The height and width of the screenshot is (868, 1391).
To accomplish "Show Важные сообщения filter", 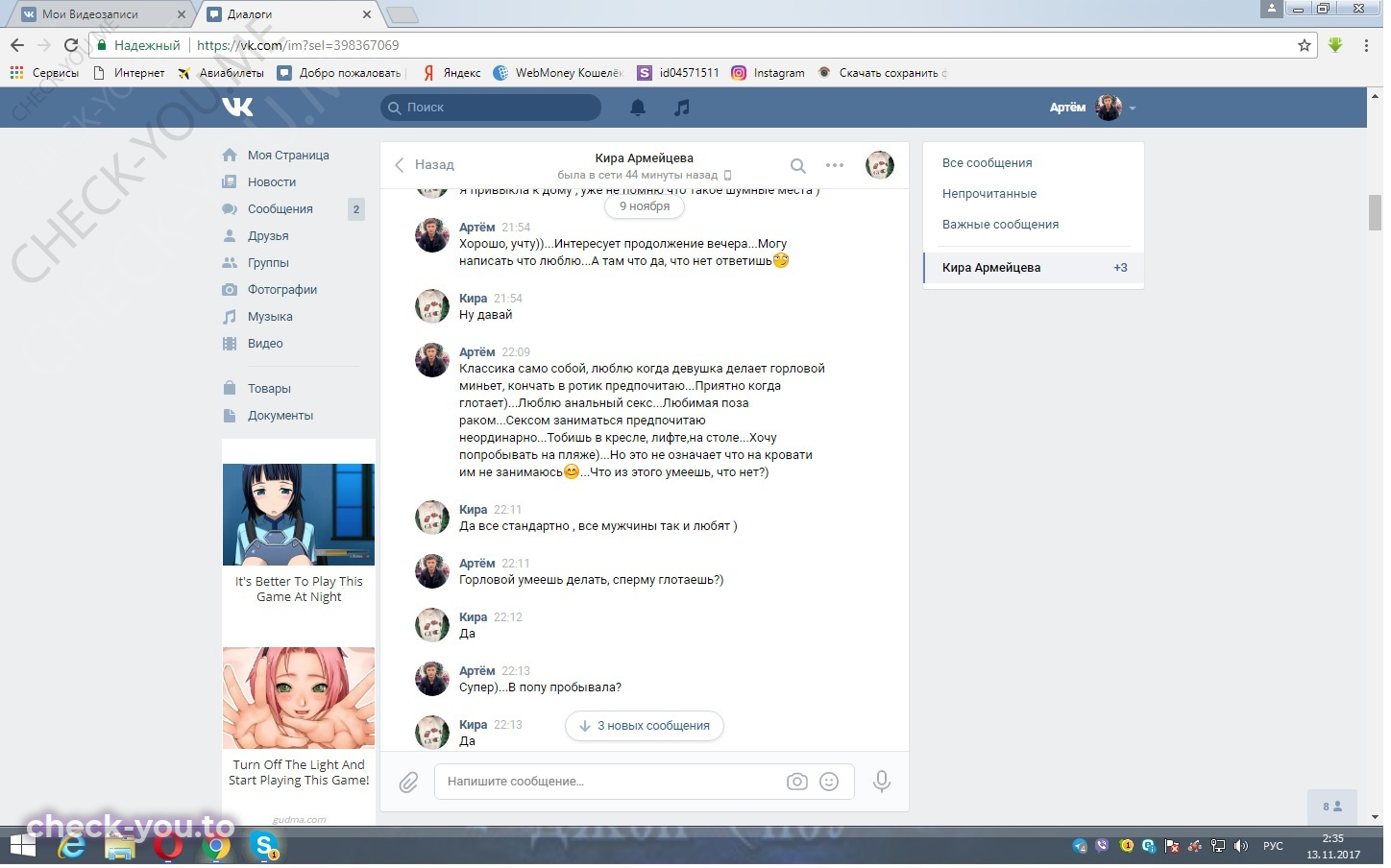I will [1003, 225].
